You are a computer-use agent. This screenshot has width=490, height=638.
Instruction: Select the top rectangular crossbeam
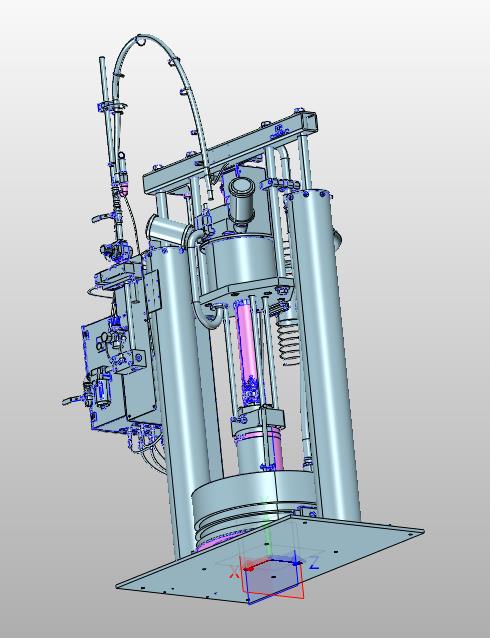pos(229,154)
